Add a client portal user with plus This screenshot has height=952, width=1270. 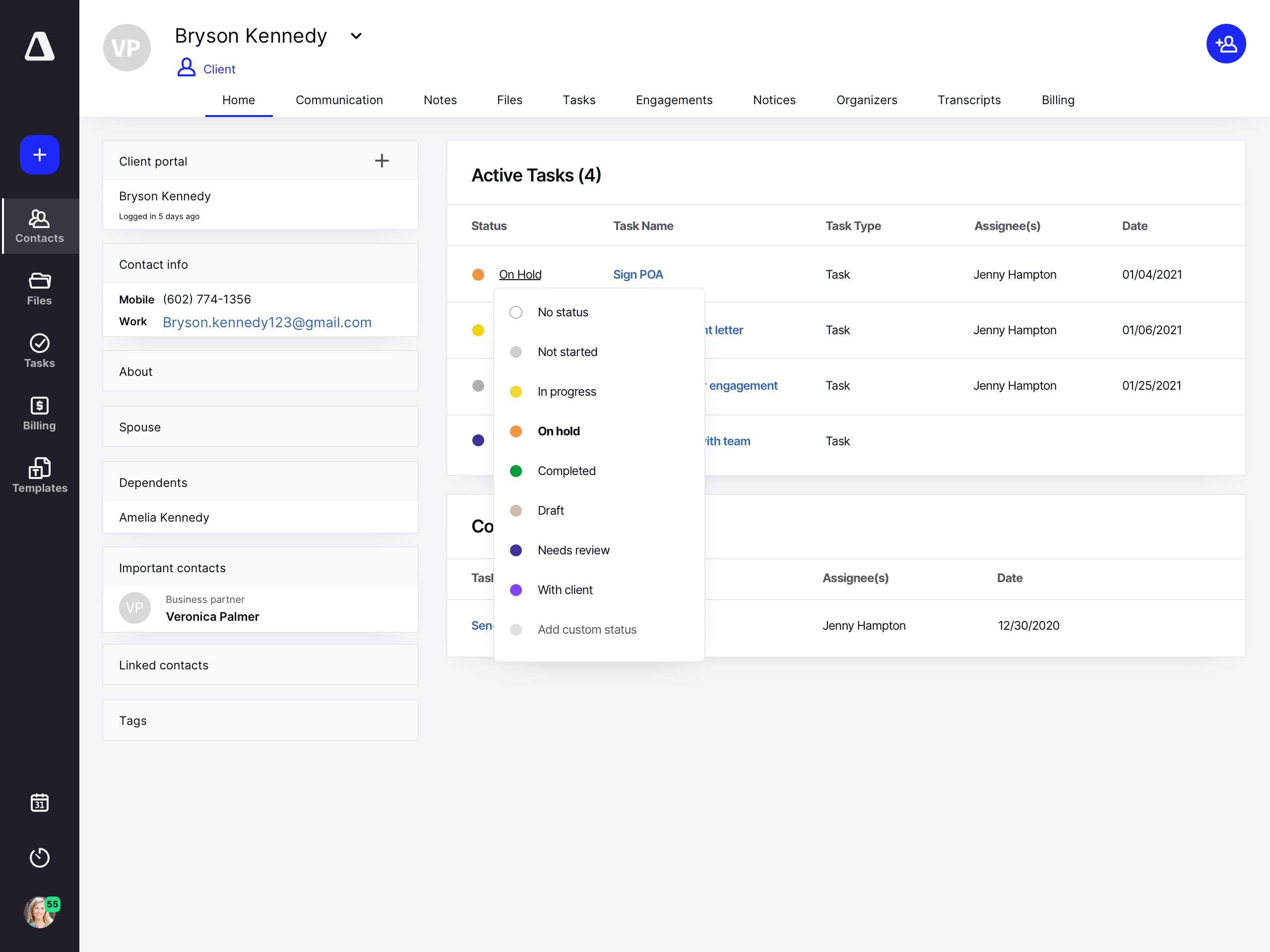382,161
